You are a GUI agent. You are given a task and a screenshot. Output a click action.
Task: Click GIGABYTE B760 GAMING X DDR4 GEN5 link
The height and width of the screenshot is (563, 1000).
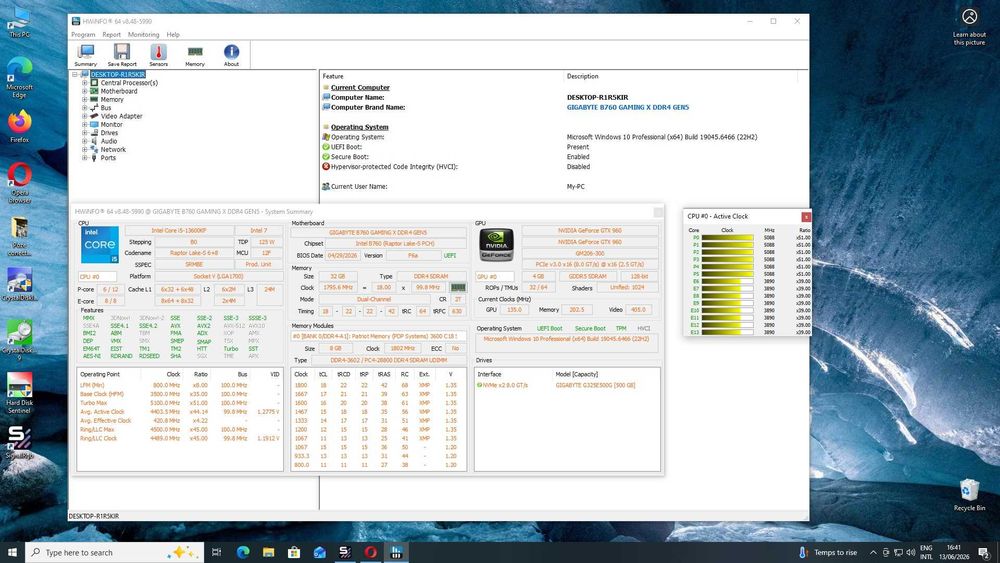(628, 107)
